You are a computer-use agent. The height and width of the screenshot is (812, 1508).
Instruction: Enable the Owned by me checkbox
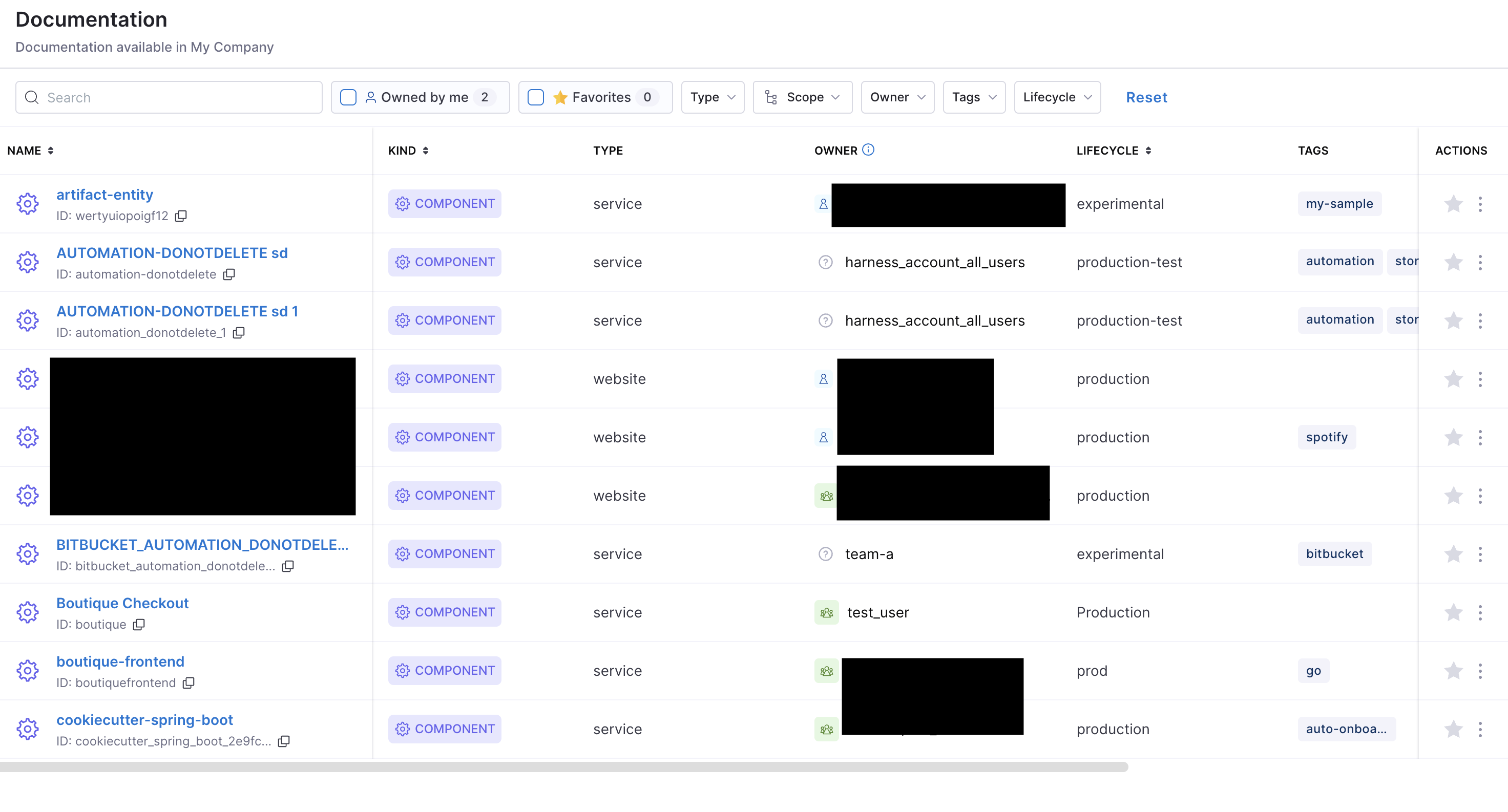pyautogui.click(x=348, y=97)
